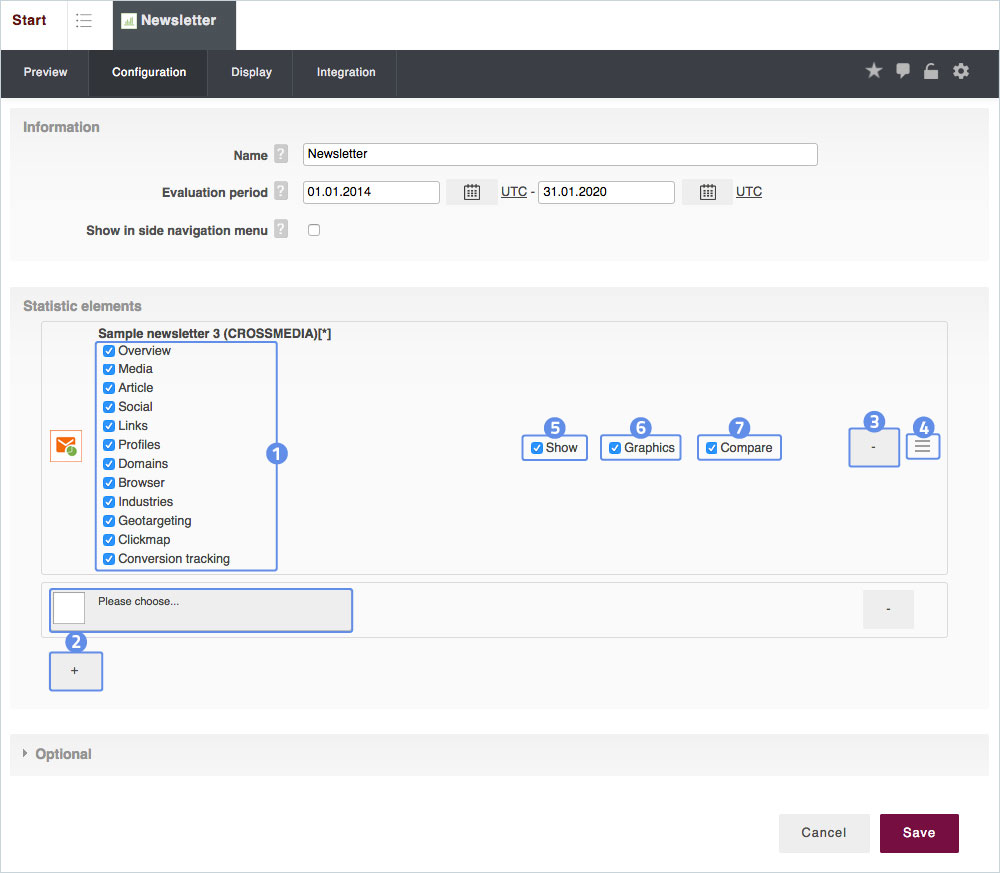This screenshot has width=1000, height=873.
Task: Uncheck the Graphics checkbox
Action: pos(615,448)
